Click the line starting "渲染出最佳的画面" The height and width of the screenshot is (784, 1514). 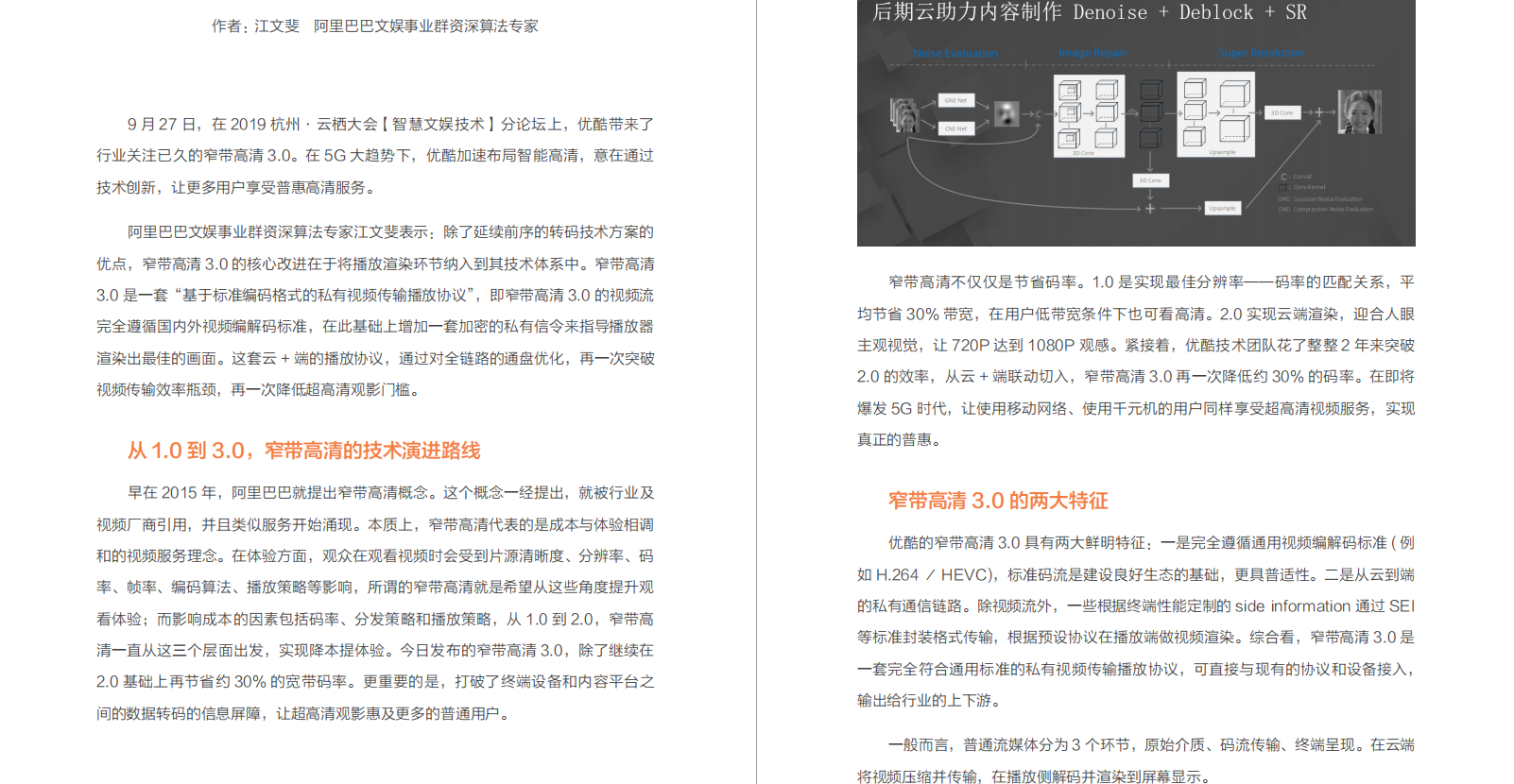(375, 359)
